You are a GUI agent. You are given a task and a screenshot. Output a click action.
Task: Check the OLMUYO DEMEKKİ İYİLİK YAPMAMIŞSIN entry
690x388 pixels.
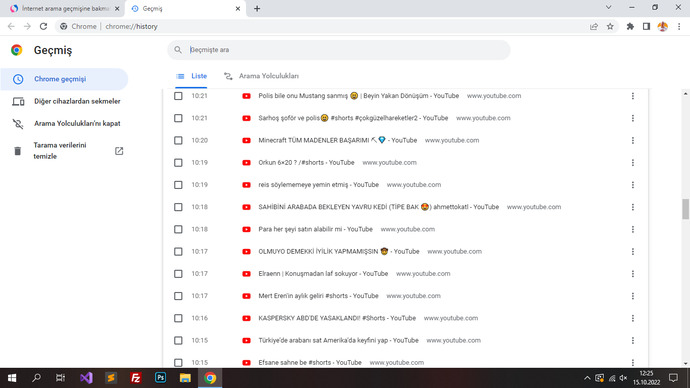pyautogui.click(x=178, y=252)
